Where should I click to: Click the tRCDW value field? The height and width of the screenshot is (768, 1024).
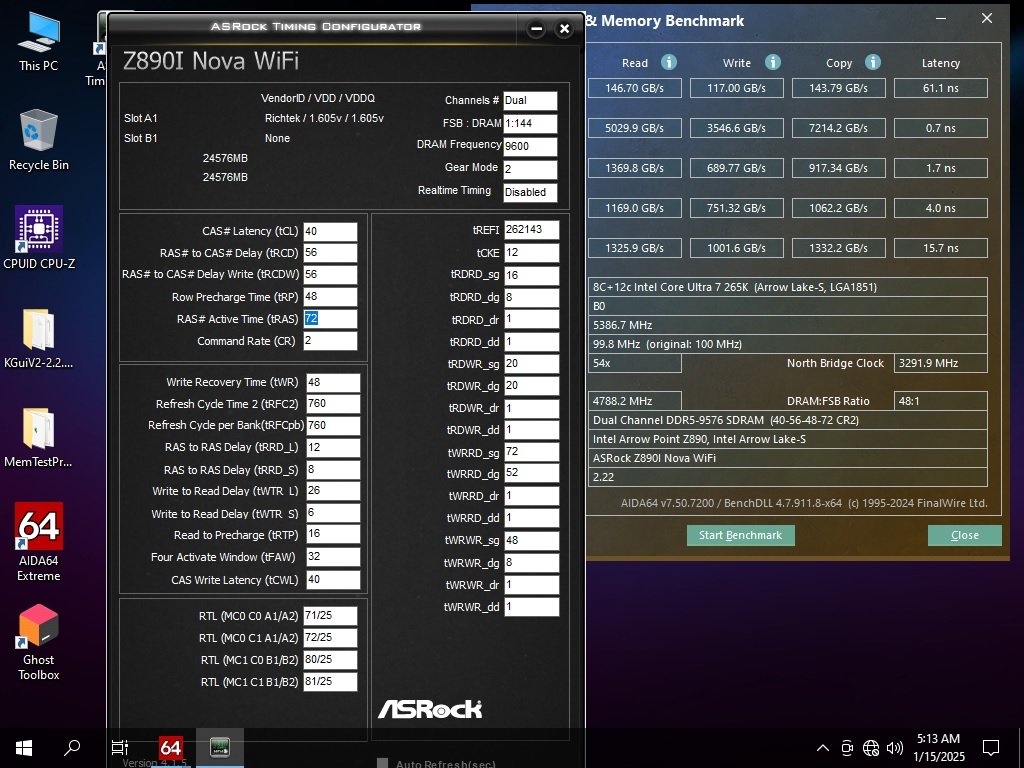click(330, 274)
